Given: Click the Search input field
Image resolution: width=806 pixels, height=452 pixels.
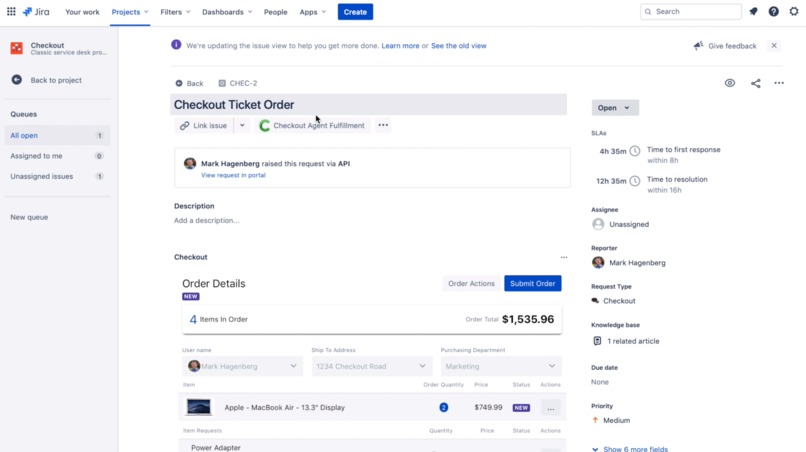Looking at the screenshot, I should pyautogui.click(x=691, y=11).
